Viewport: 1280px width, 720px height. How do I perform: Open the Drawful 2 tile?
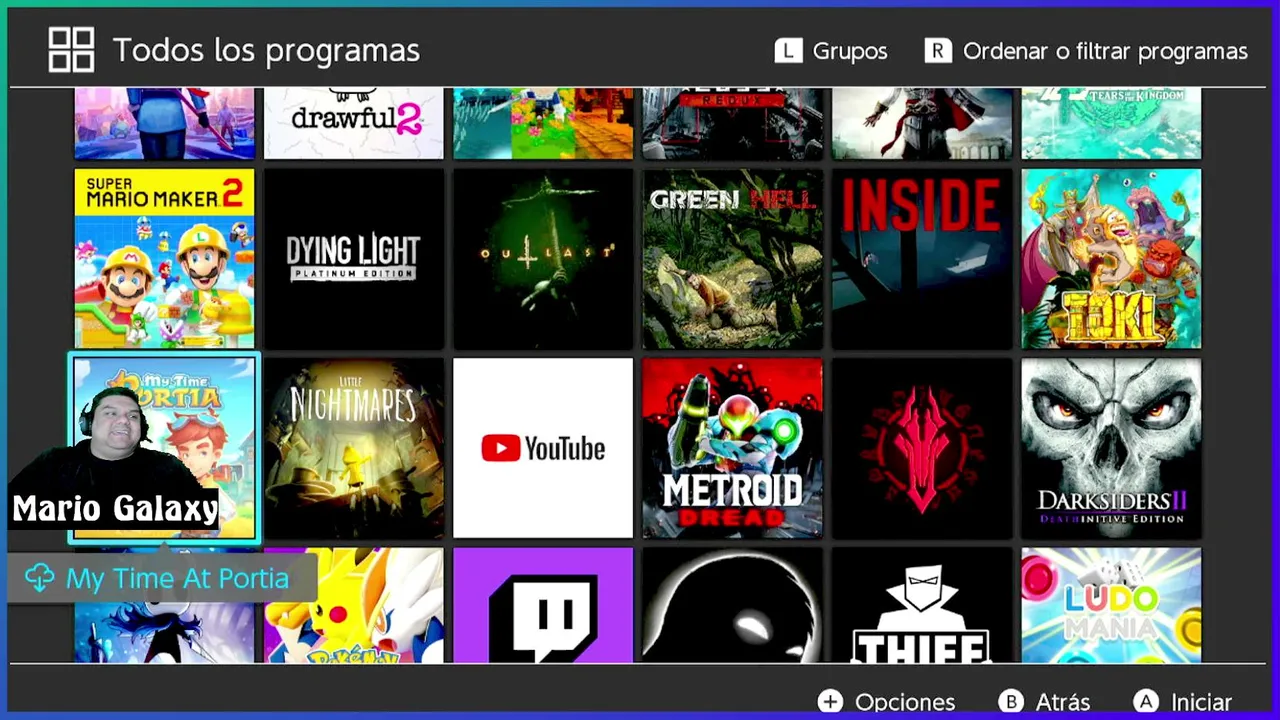point(353,123)
